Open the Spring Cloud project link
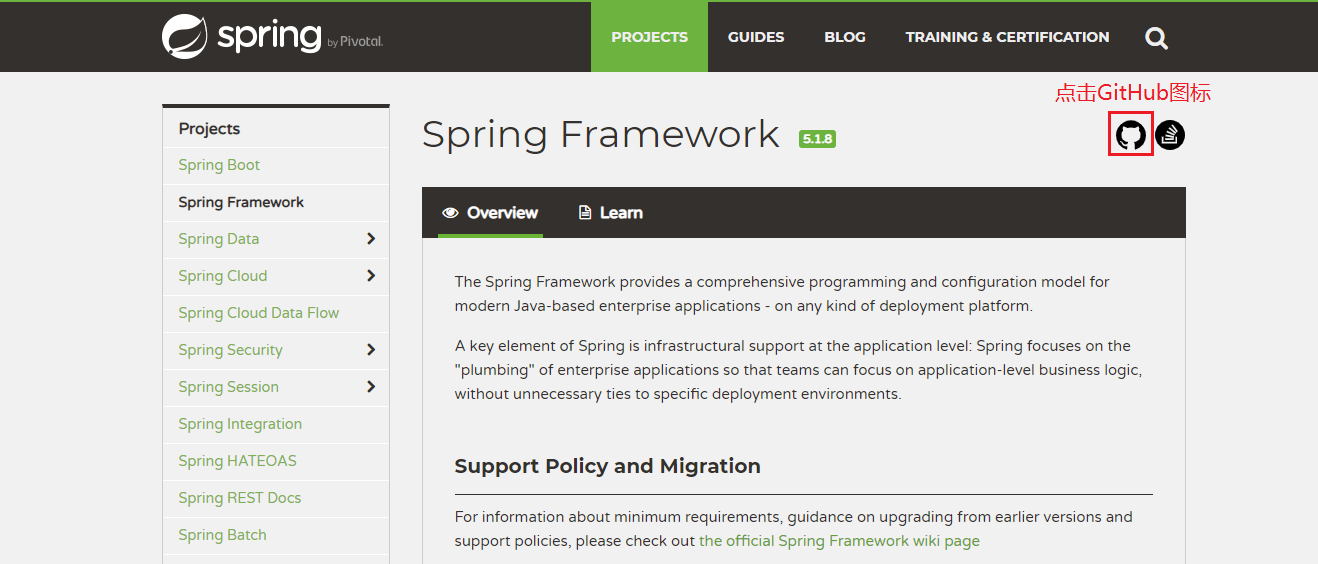 [223, 276]
